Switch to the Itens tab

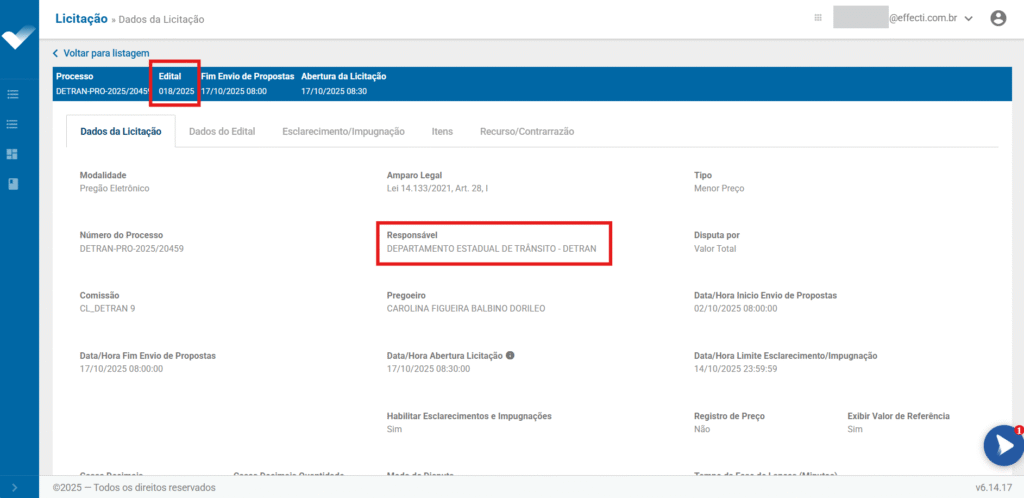[442, 131]
